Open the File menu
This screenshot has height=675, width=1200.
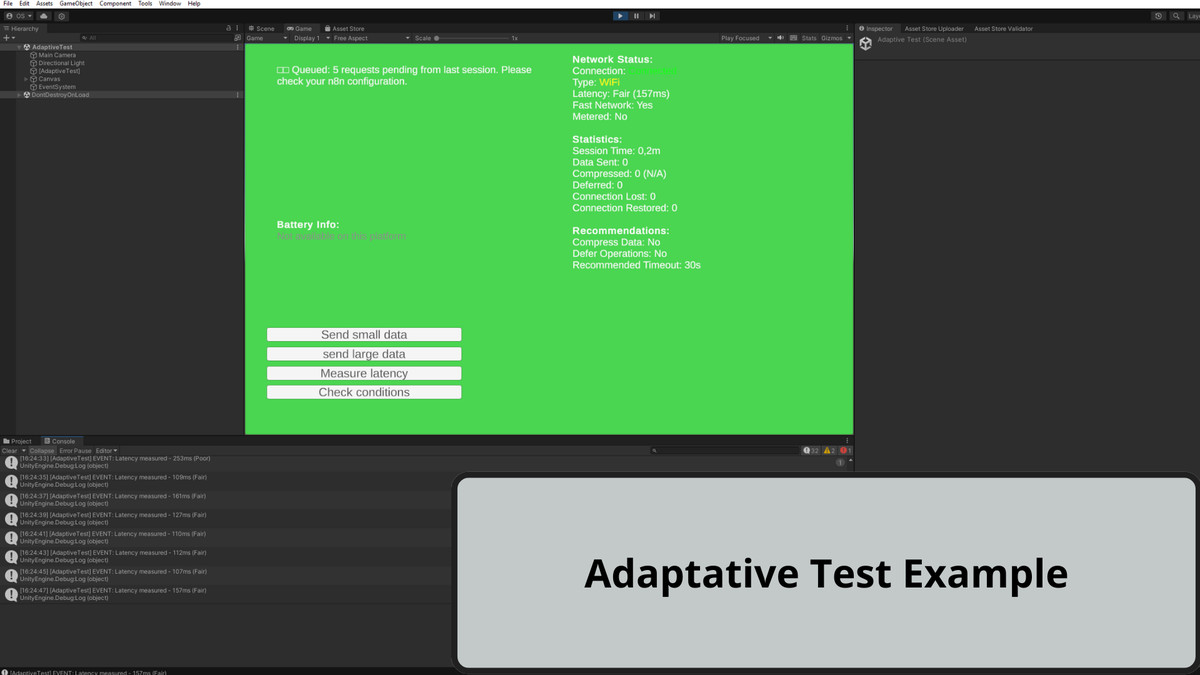point(8,4)
